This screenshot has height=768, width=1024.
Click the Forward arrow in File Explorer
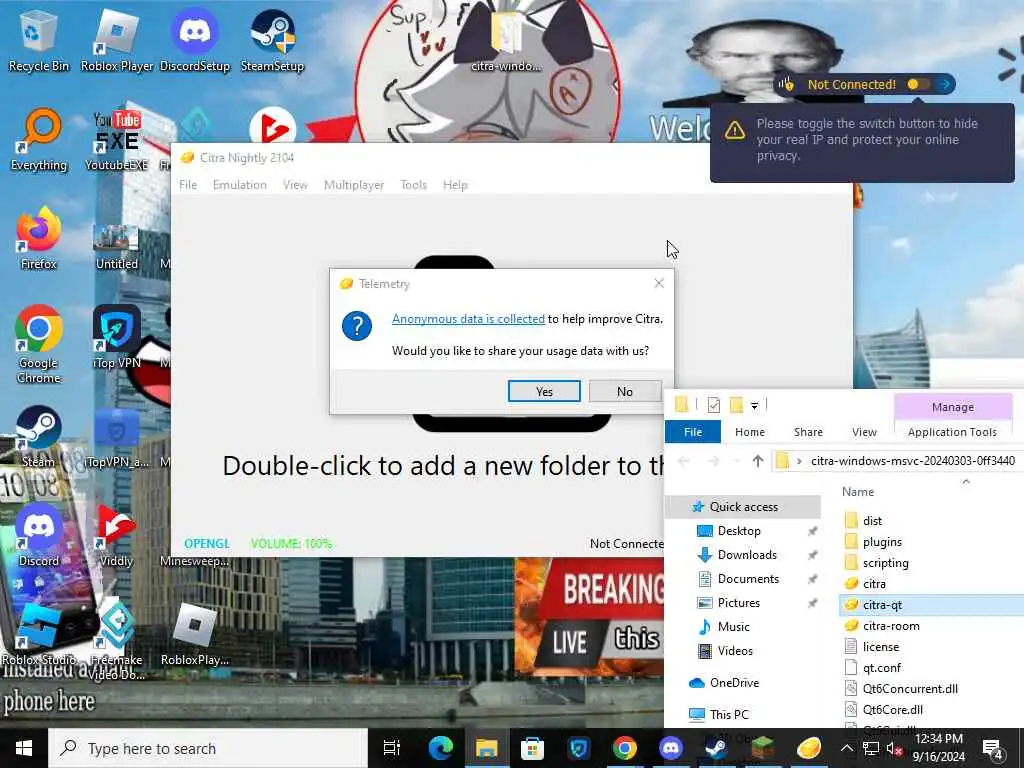click(x=713, y=461)
